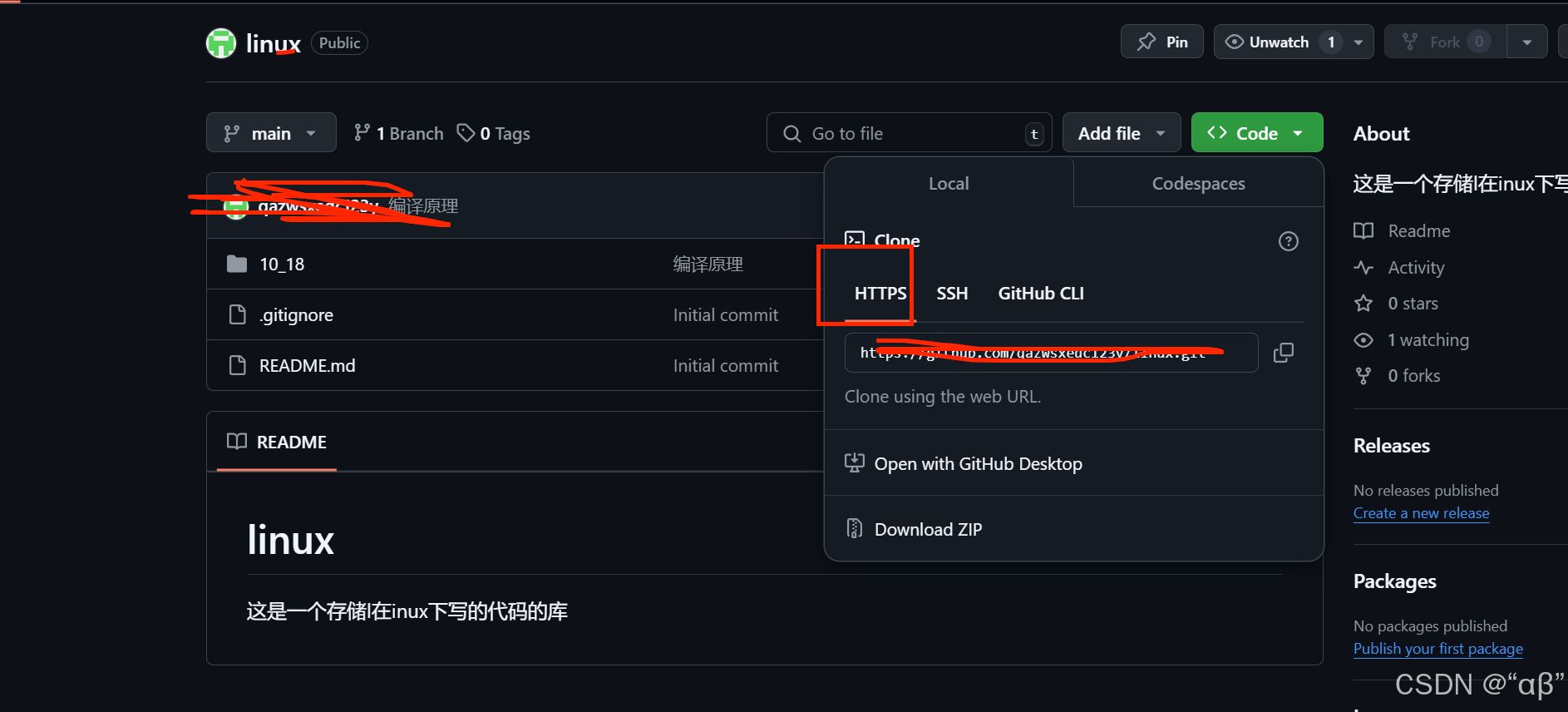Click the .gitignore file icon
The image size is (1568, 712).
tap(237, 314)
